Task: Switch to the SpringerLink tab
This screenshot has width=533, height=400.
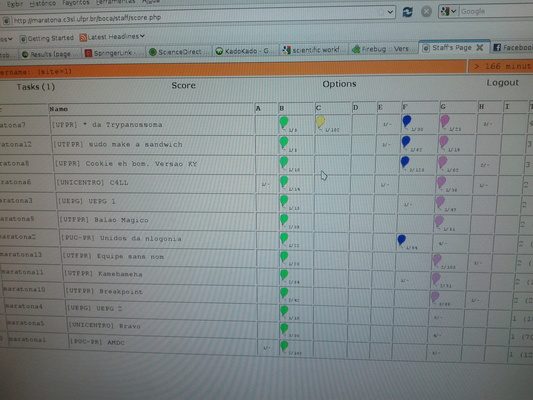Action: [x=110, y=53]
